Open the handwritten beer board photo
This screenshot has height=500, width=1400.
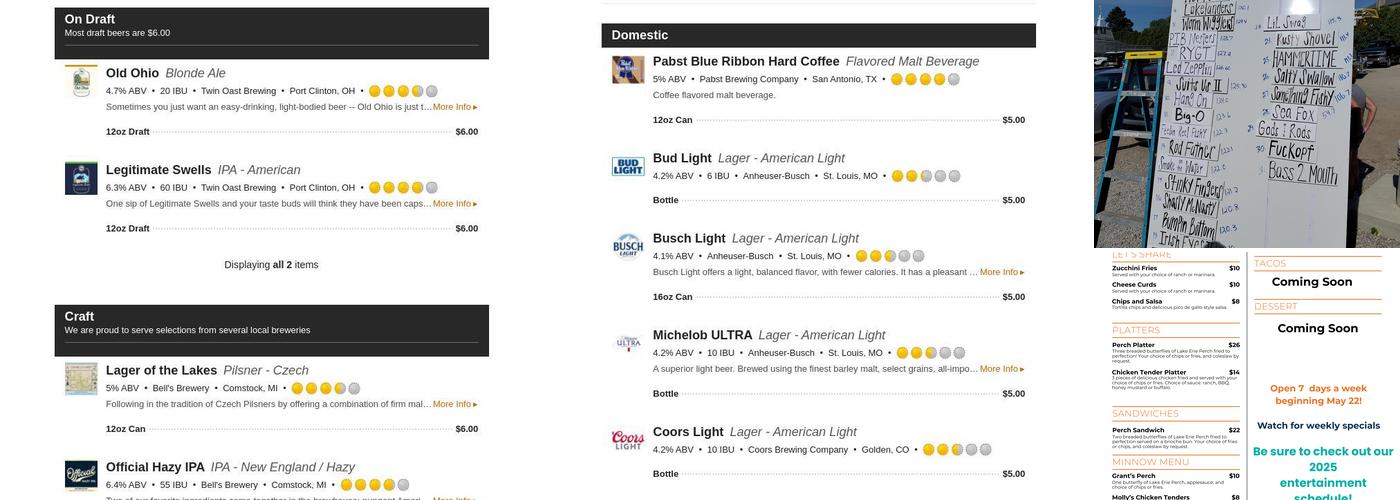[1246, 124]
